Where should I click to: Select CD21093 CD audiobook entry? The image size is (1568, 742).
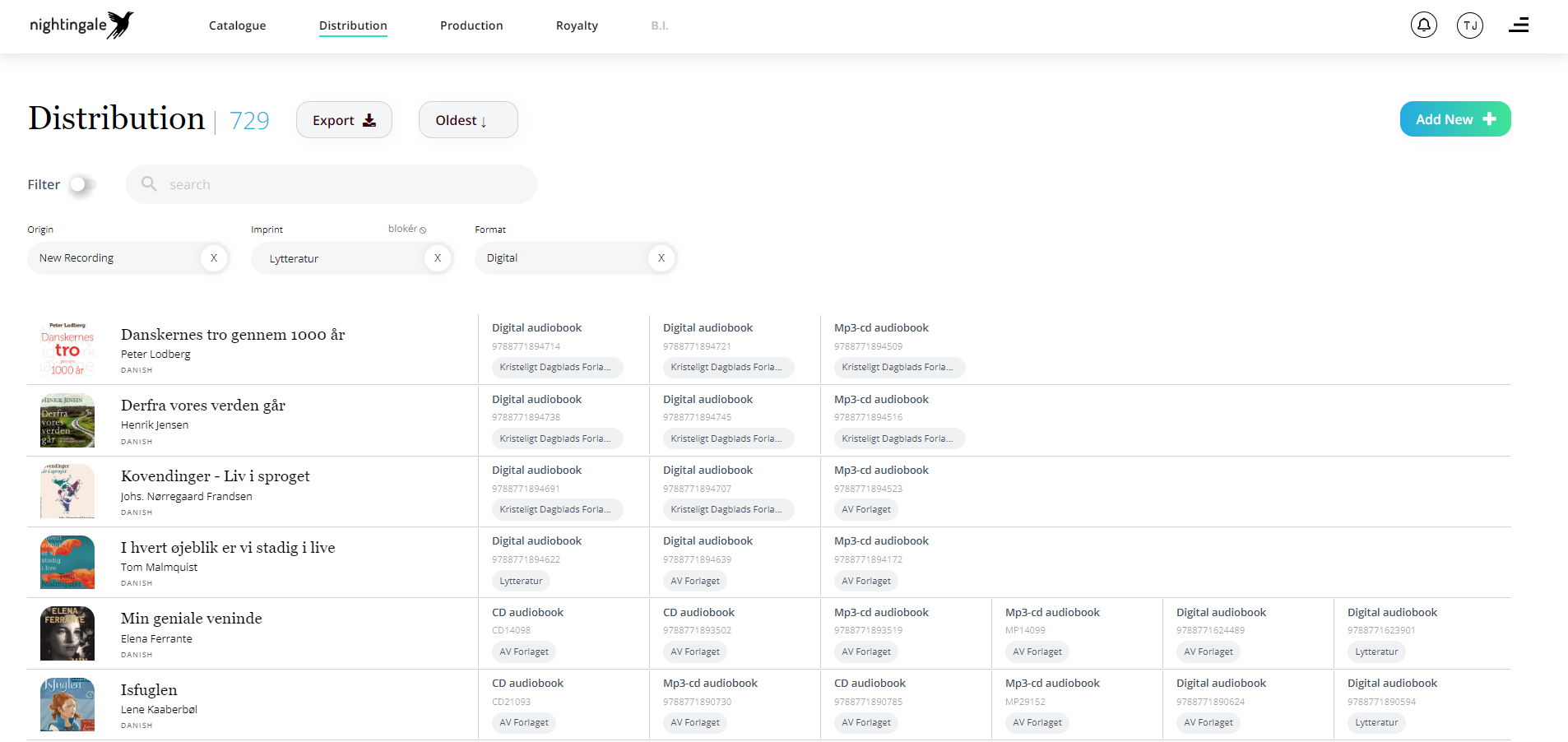coord(512,702)
